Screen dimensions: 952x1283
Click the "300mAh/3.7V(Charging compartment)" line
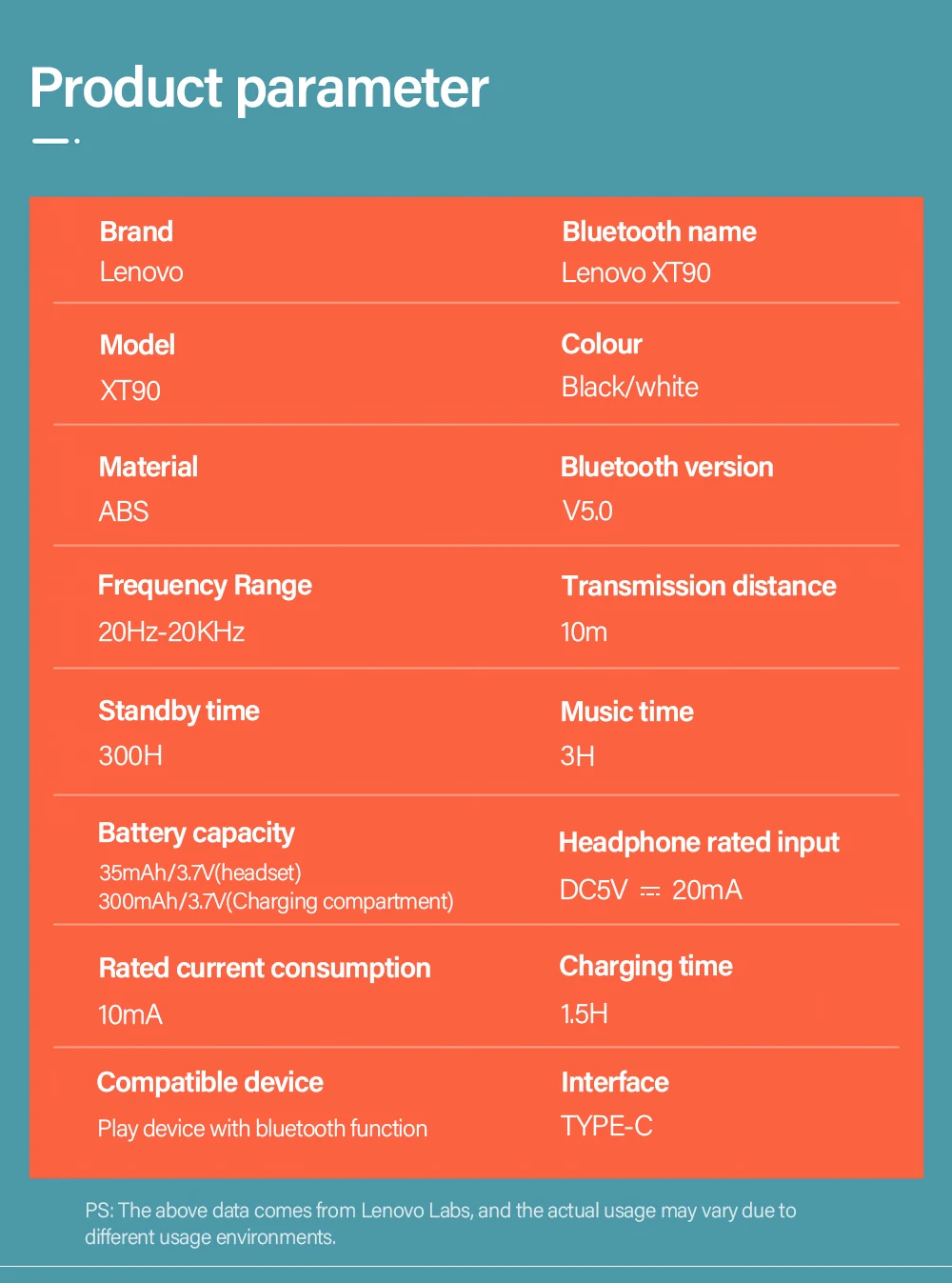276,901
